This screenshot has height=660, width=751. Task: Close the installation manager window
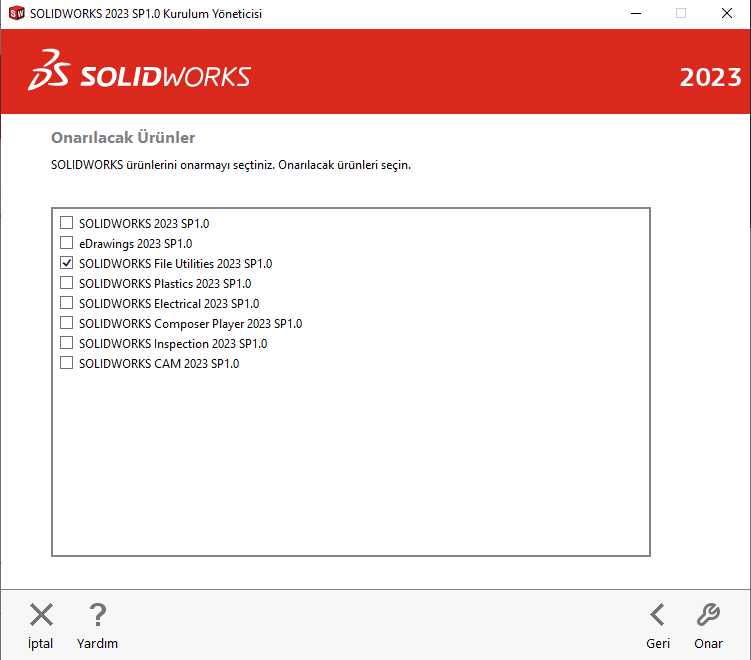[727, 14]
